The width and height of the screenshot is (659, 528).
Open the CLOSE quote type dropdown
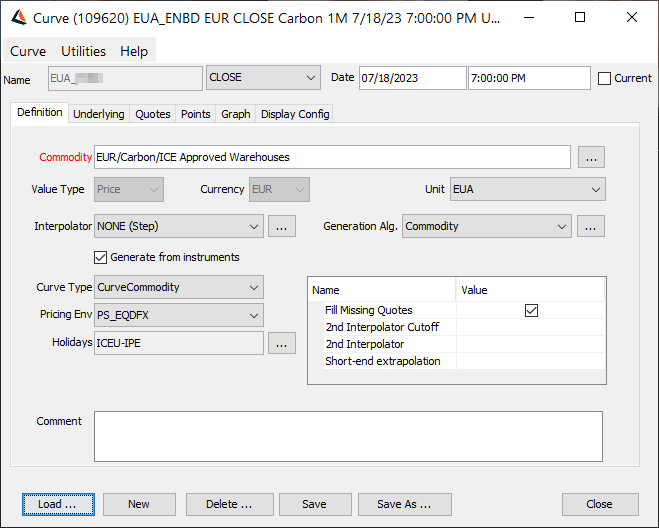[263, 77]
